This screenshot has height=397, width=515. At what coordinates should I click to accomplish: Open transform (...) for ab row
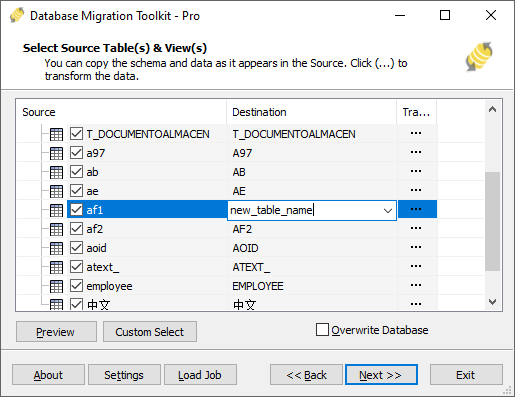tap(416, 171)
